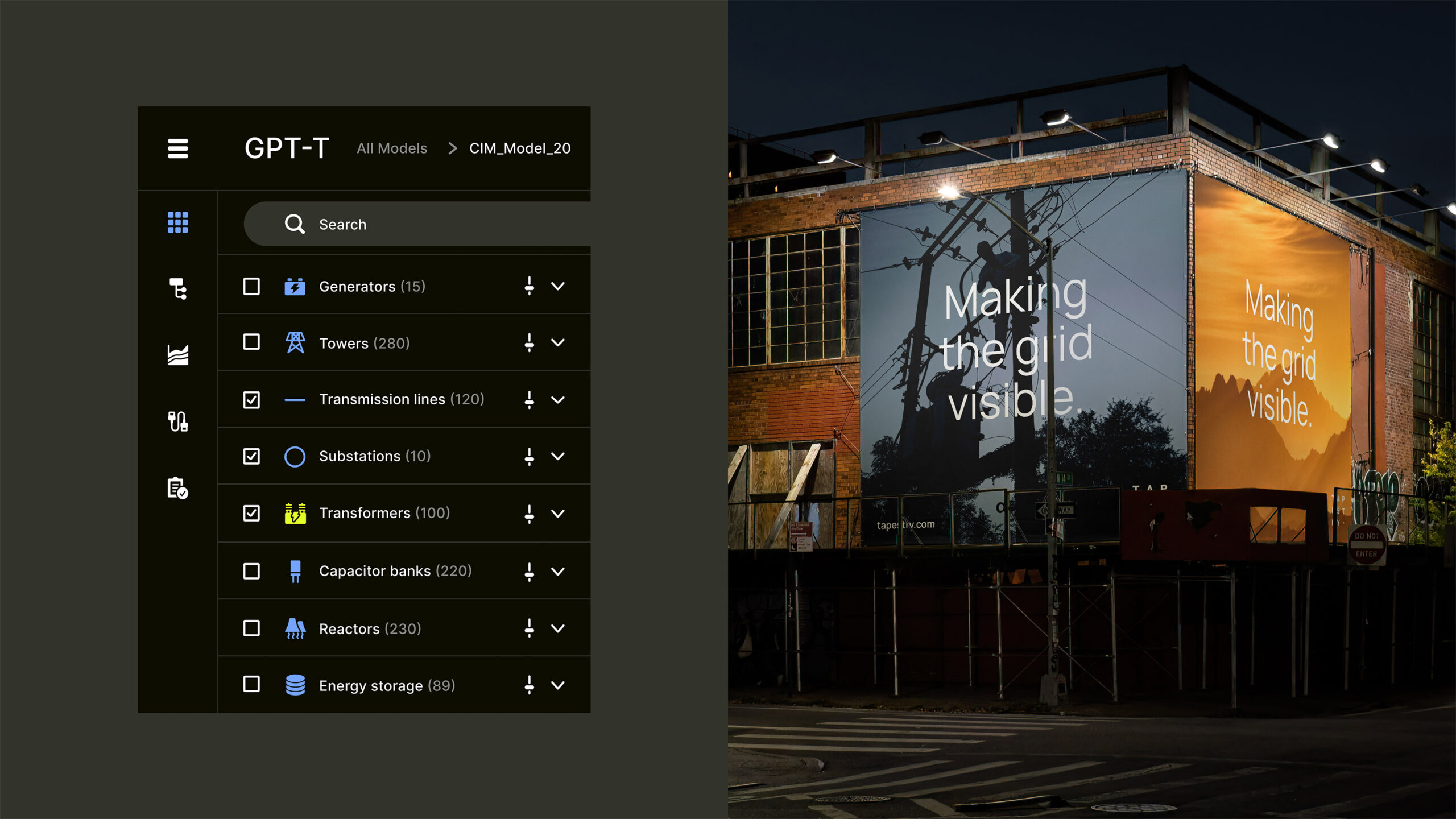Check the Reactors checkbox
The height and width of the screenshot is (819, 1456).
(251, 628)
